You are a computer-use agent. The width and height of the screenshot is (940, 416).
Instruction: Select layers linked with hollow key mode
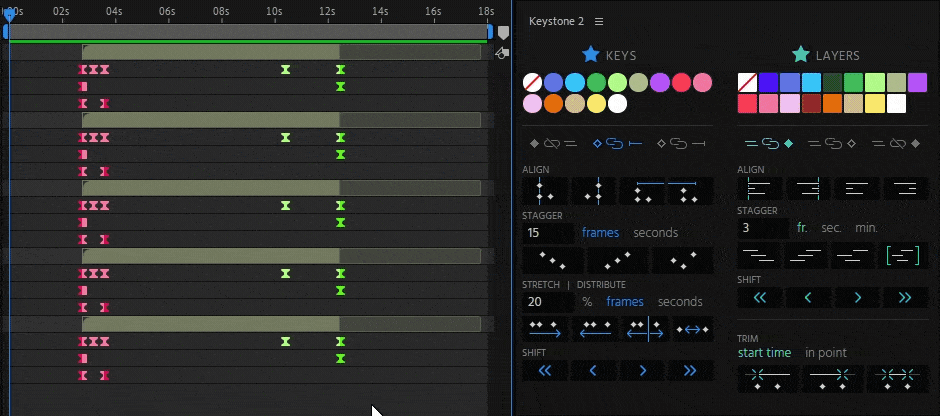coord(831,143)
